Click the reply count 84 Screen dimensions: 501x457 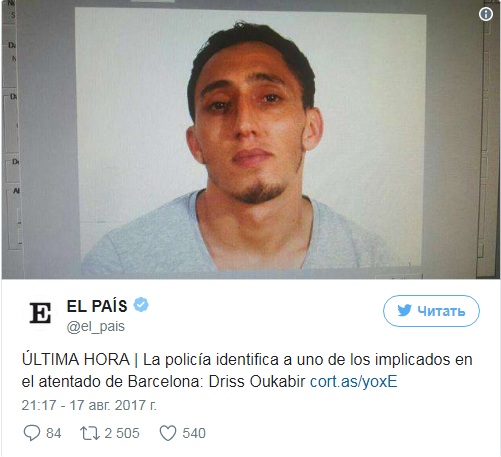point(54,433)
